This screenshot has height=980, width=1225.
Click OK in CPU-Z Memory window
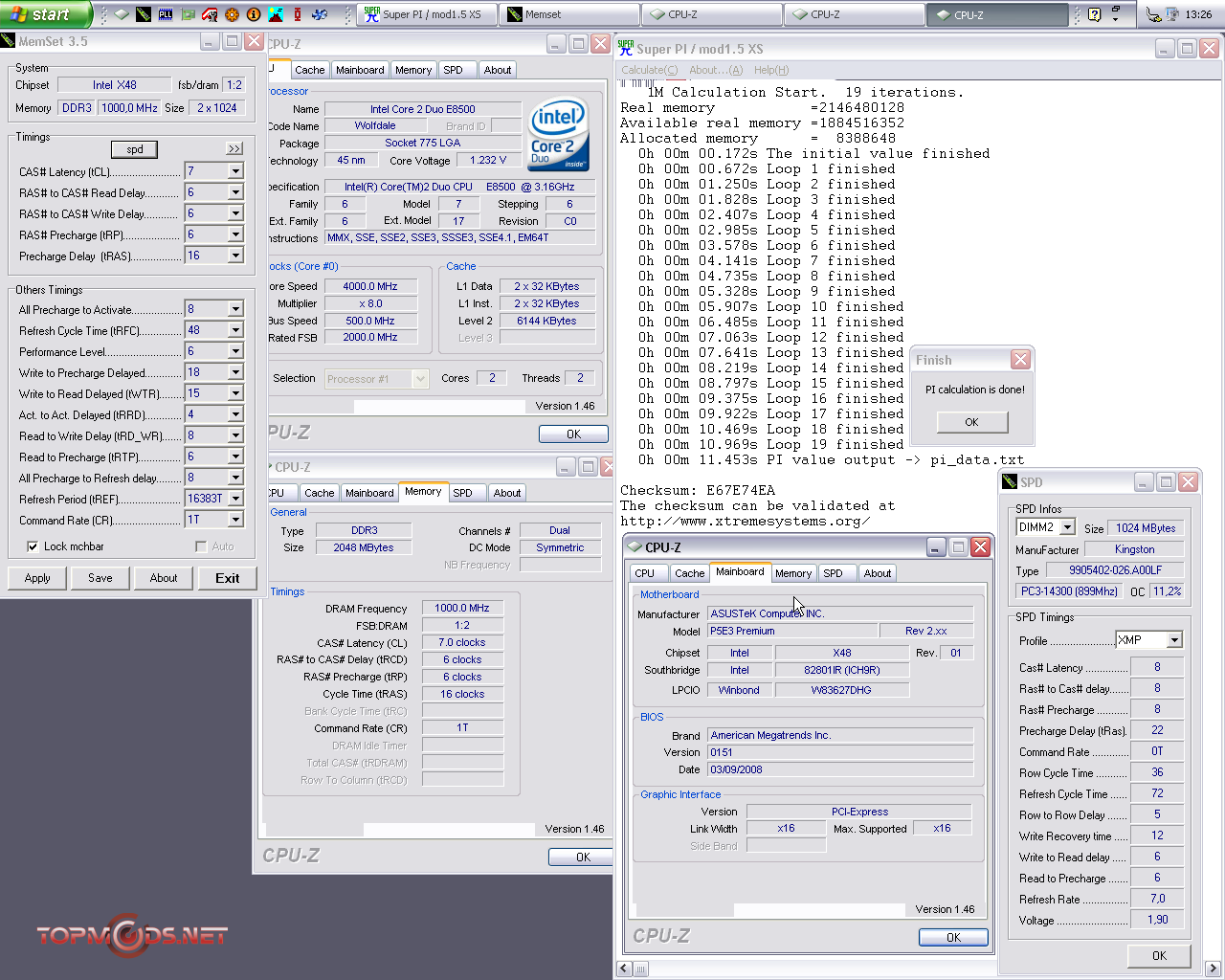(583, 857)
